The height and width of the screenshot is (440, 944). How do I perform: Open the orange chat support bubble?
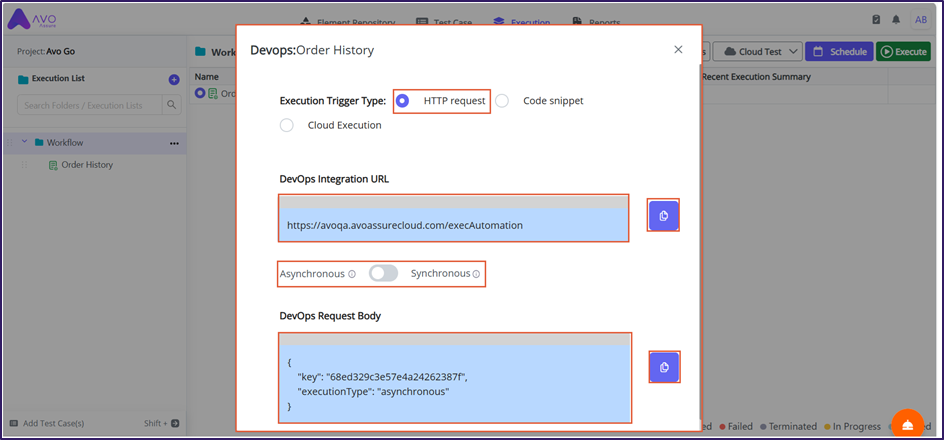tap(907, 424)
